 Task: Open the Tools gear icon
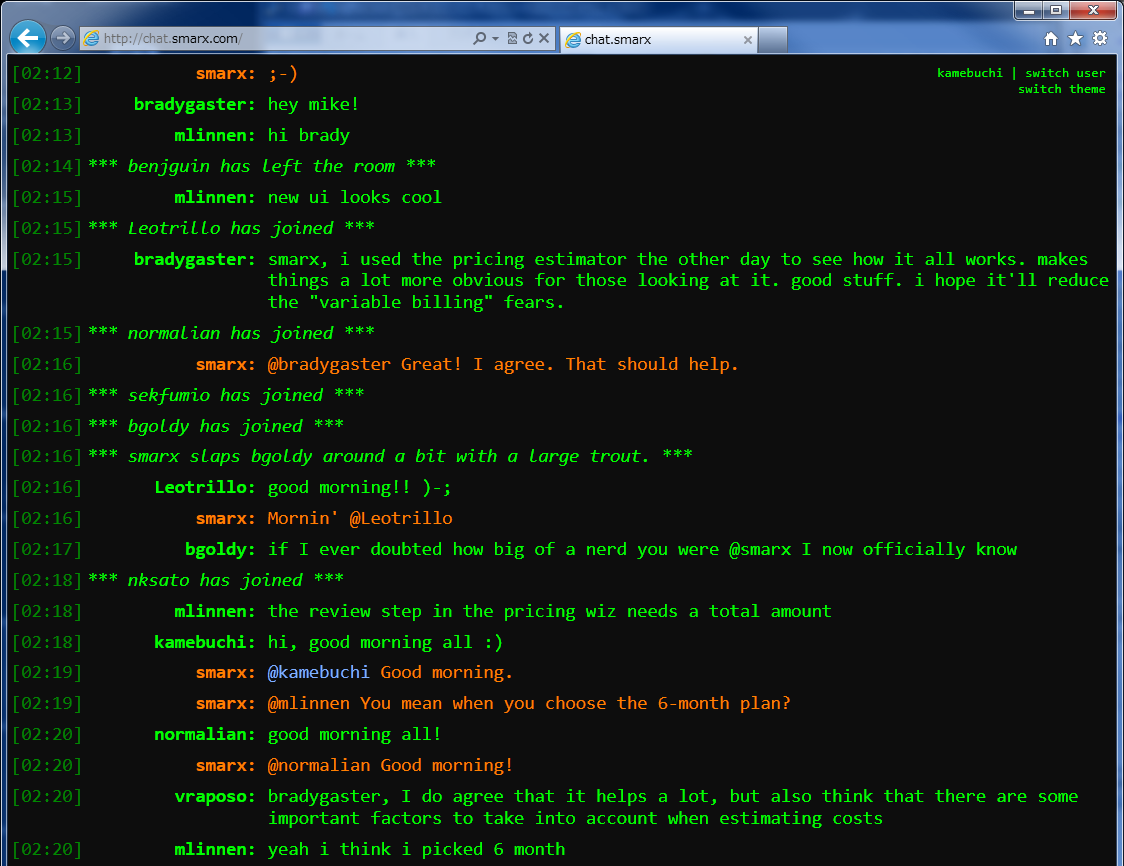[1100, 39]
